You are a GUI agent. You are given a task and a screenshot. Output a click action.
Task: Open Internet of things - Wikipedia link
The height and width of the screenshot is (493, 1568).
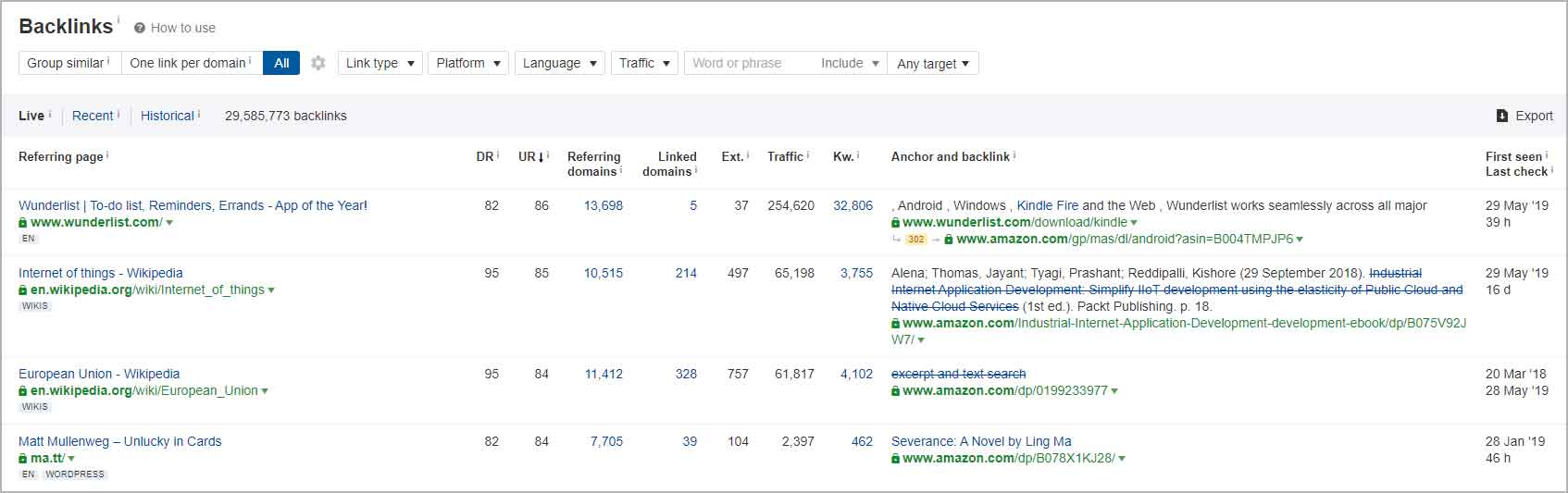(x=101, y=273)
